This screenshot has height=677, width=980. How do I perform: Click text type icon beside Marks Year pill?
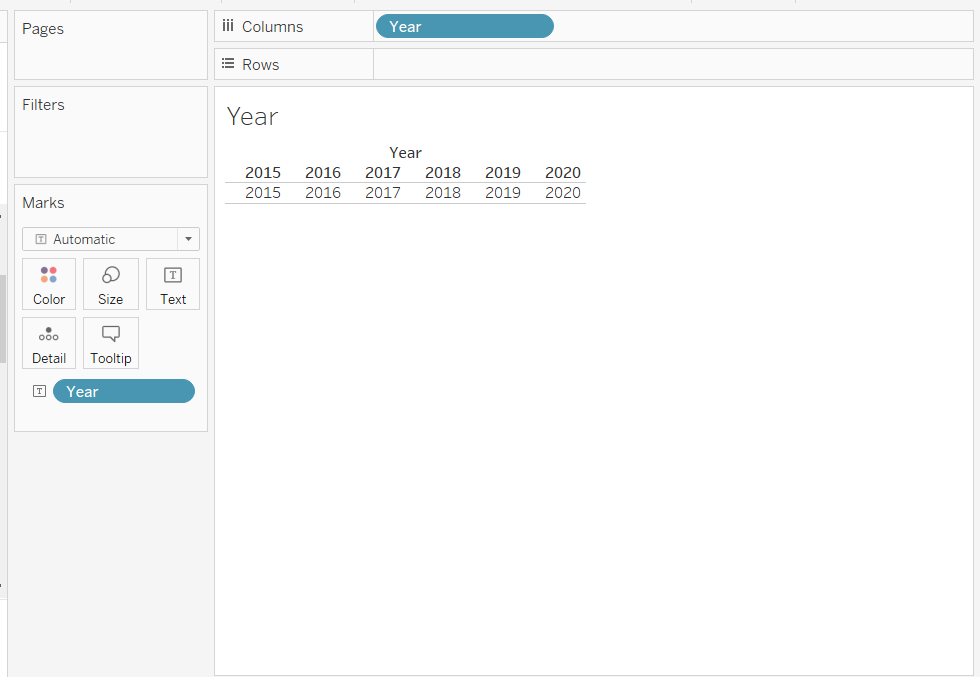[x=39, y=391]
